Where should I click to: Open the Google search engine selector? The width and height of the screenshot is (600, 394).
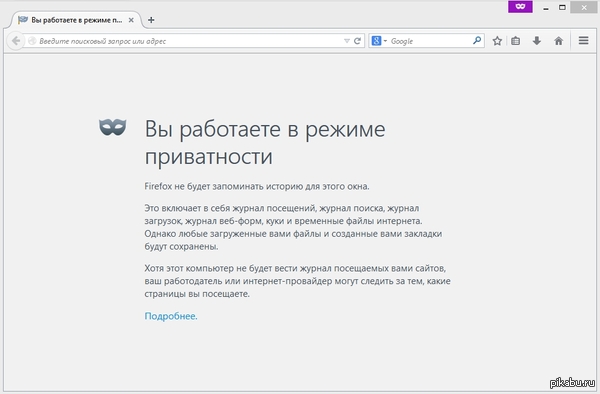[x=379, y=41]
